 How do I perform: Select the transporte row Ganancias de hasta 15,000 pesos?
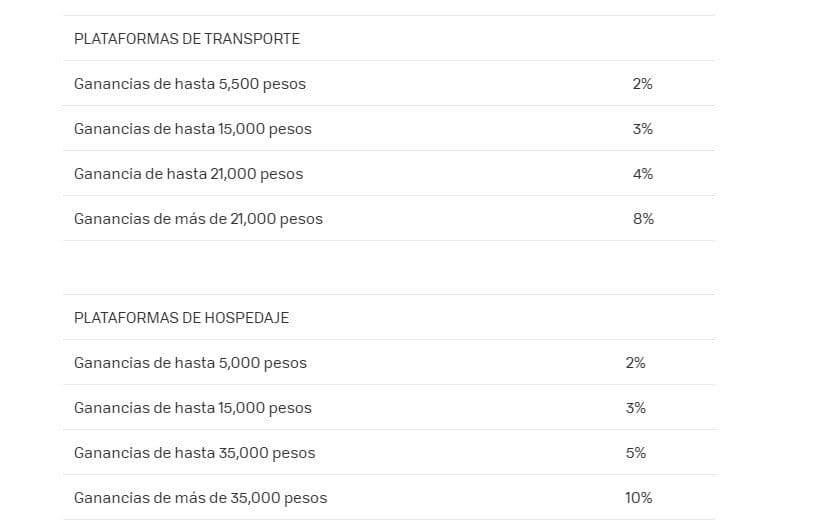[389, 128]
